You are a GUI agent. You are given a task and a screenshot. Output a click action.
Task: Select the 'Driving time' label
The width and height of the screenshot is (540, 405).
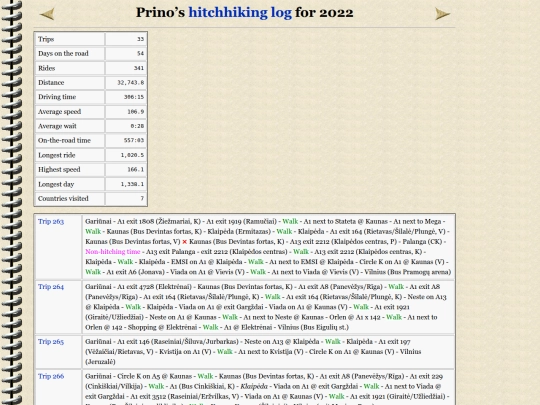click(57, 97)
